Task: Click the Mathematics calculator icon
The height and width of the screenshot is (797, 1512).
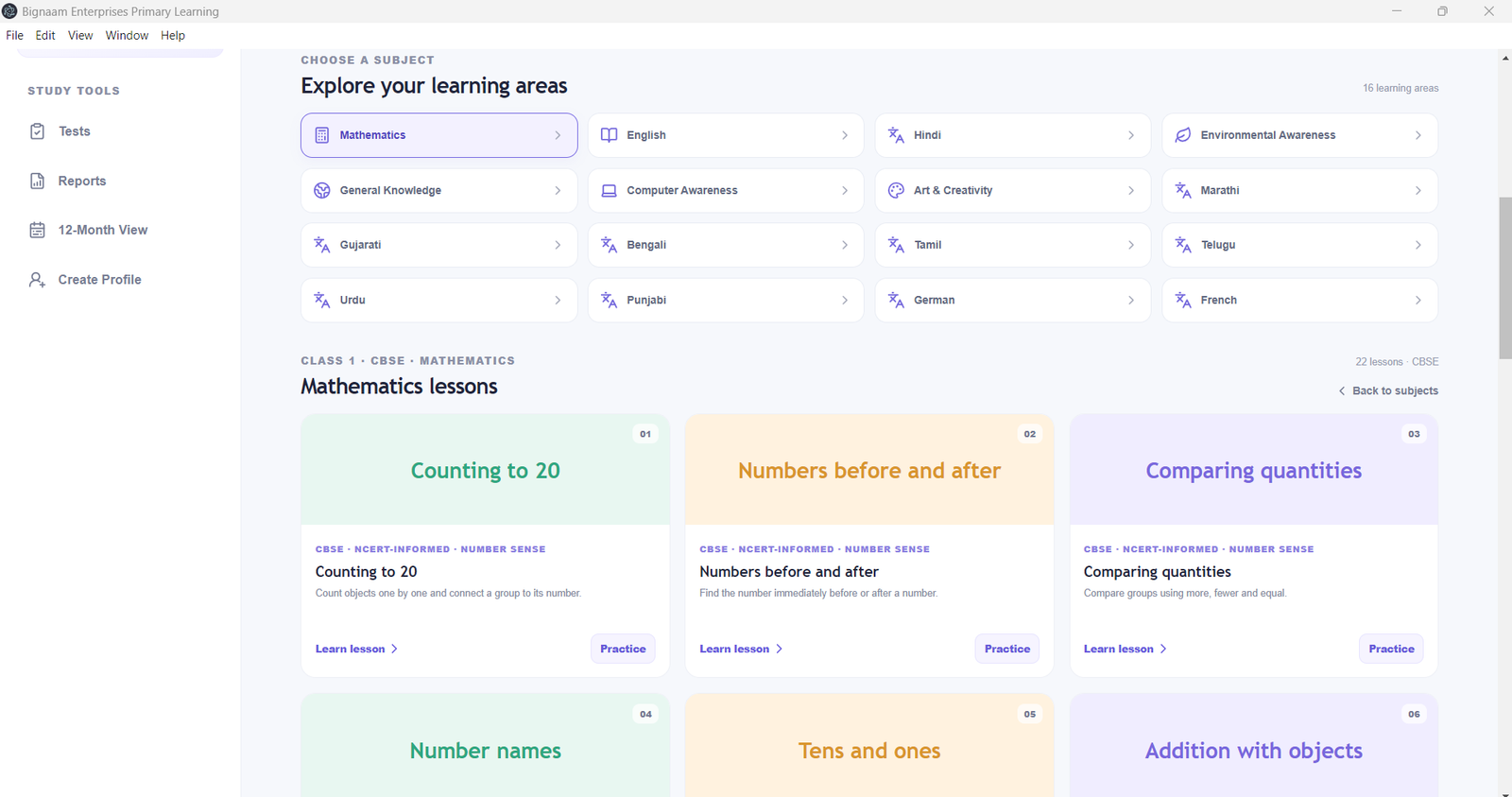Action: 322,135
